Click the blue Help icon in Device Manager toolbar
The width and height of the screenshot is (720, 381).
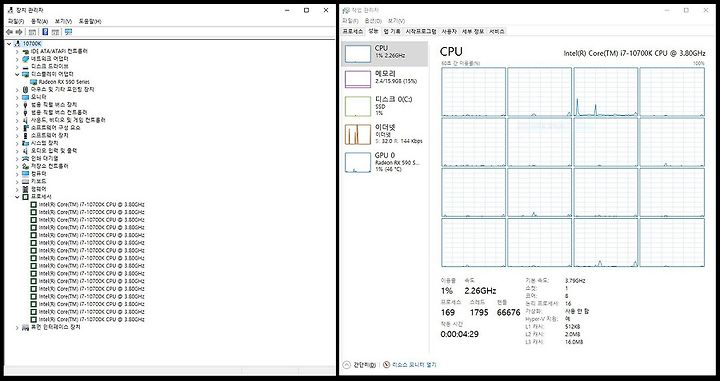pyautogui.click(x=45, y=32)
